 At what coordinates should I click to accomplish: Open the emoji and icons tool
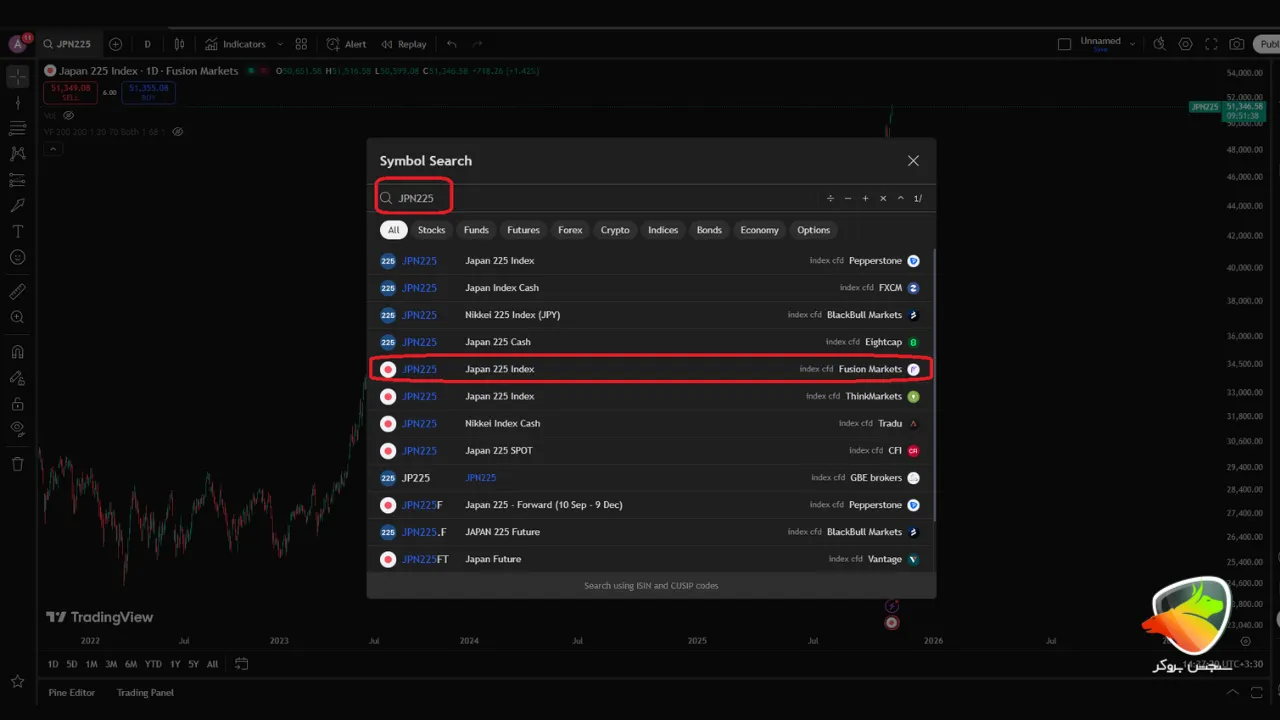pyautogui.click(x=17, y=257)
